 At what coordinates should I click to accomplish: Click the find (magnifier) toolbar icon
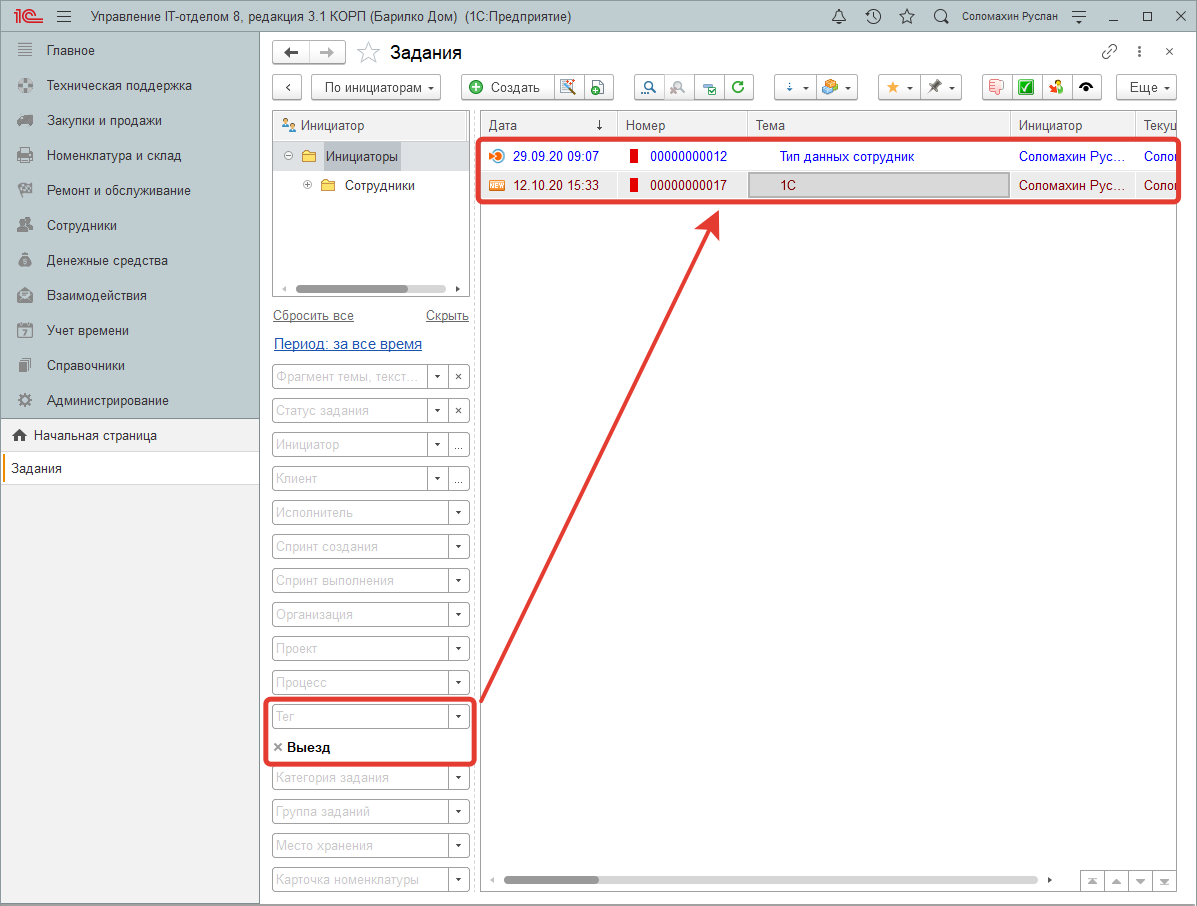pos(649,87)
